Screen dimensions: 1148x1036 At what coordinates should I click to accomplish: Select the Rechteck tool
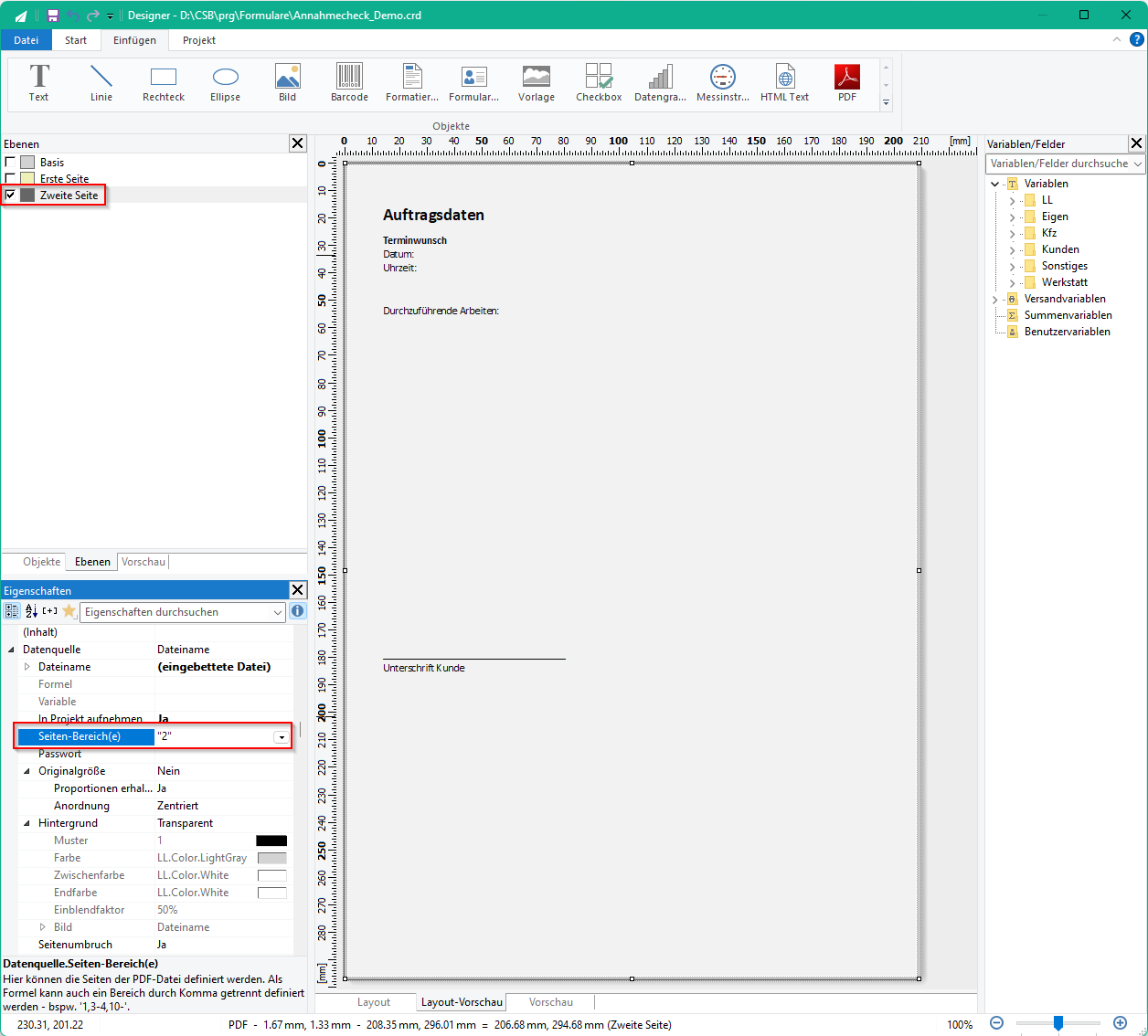point(164,83)
